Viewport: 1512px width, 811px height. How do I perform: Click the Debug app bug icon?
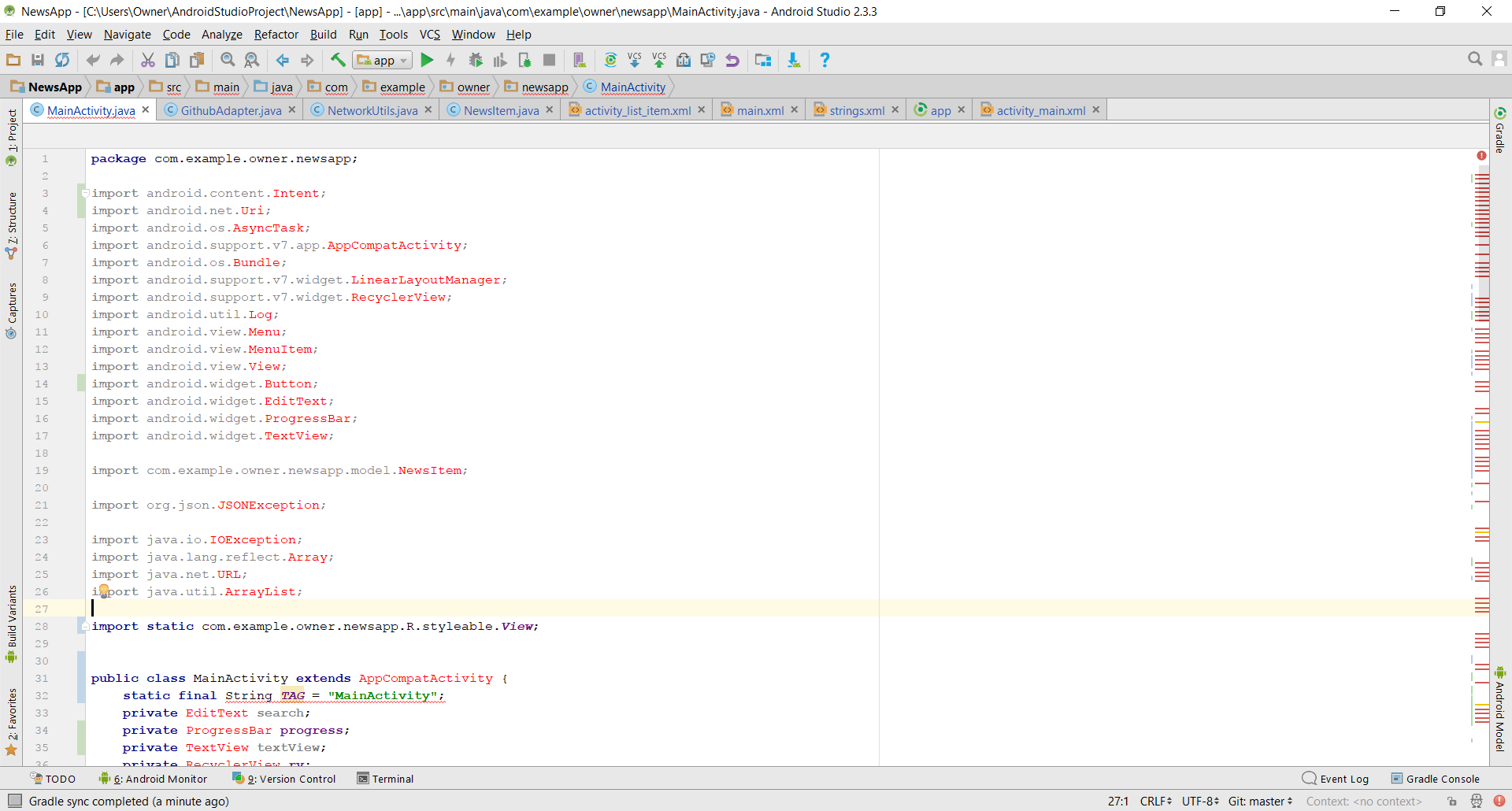(x=476, y=60)
